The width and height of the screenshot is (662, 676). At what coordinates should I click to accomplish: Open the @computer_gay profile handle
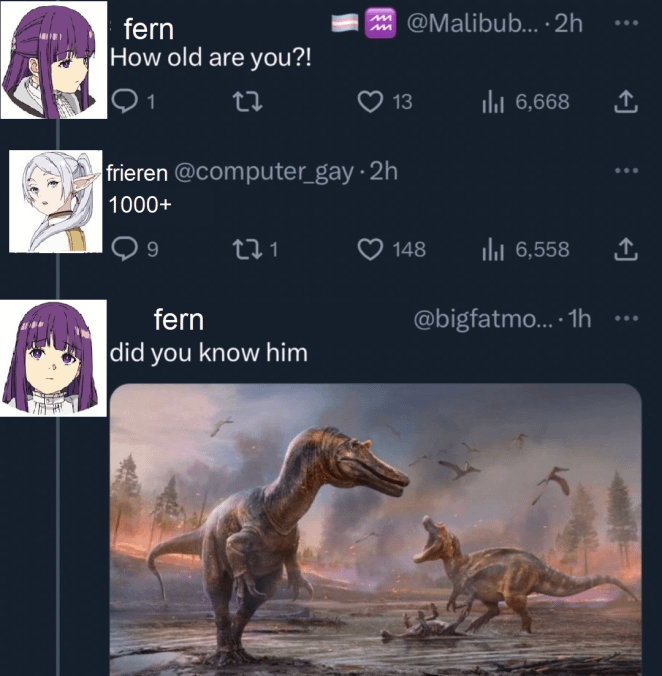264,172
